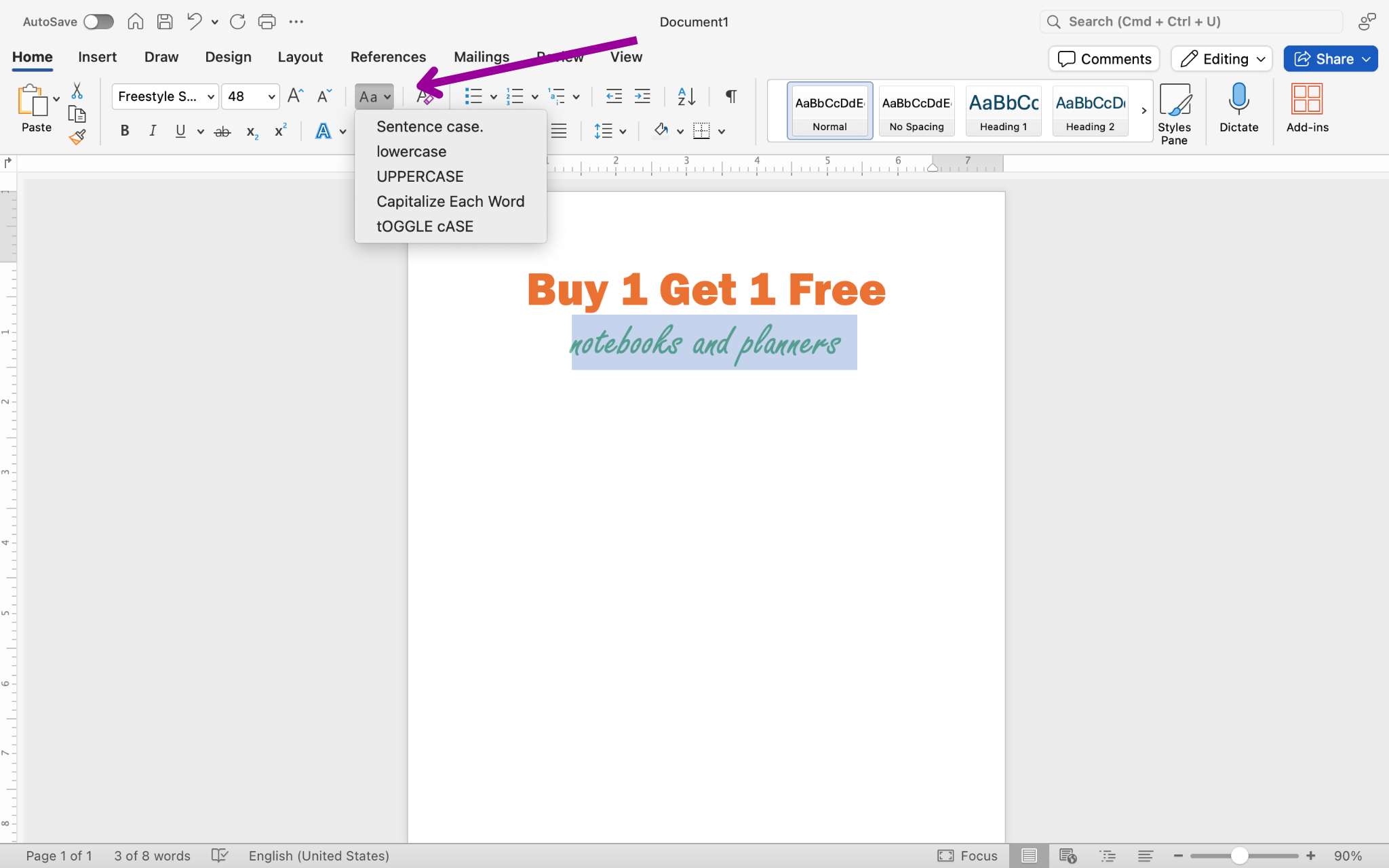Select the Format Painter brush
This screenshot has width=1389, height=868.
click(77, 137)
